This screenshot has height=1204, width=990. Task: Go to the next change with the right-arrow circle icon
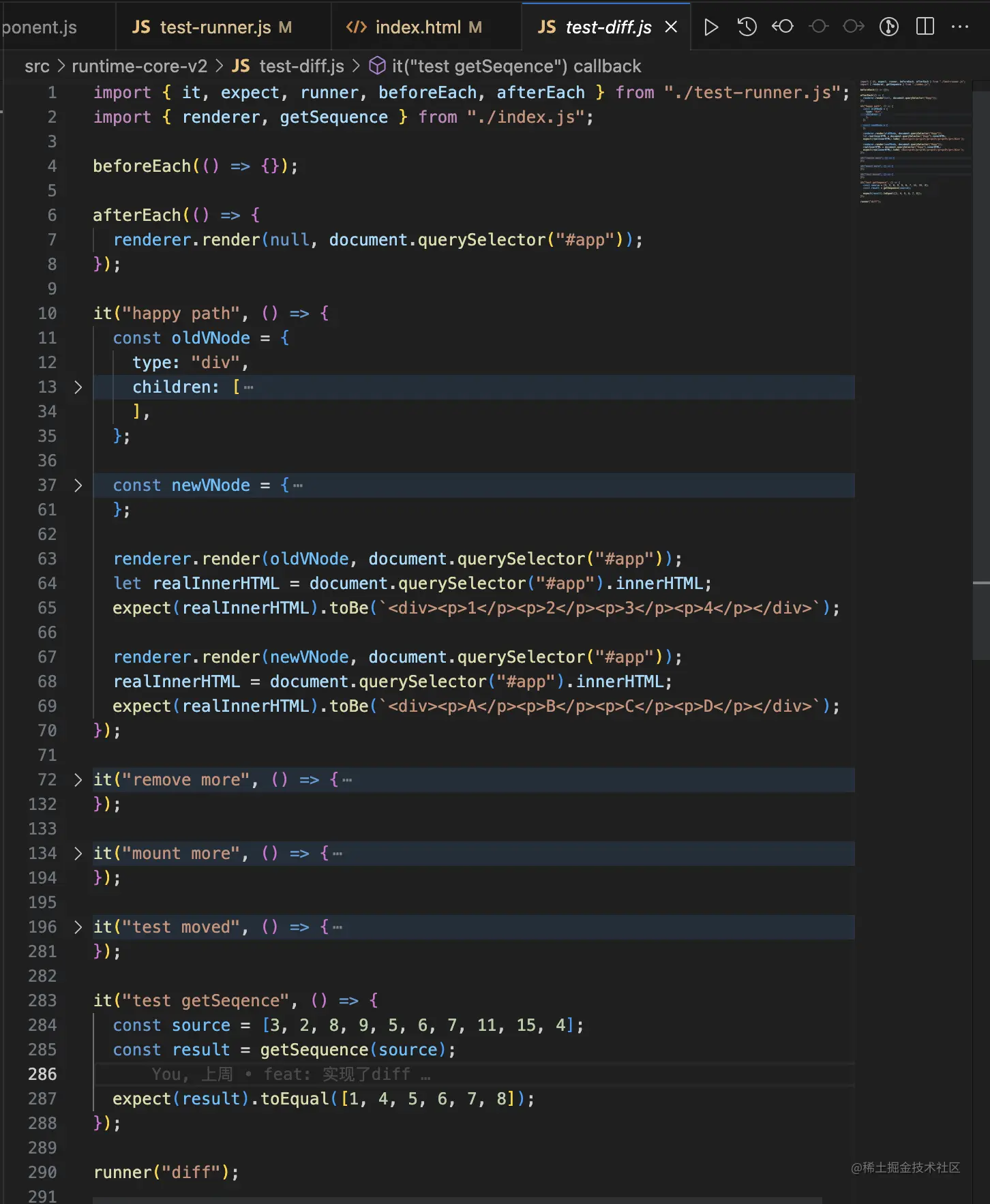854,27
